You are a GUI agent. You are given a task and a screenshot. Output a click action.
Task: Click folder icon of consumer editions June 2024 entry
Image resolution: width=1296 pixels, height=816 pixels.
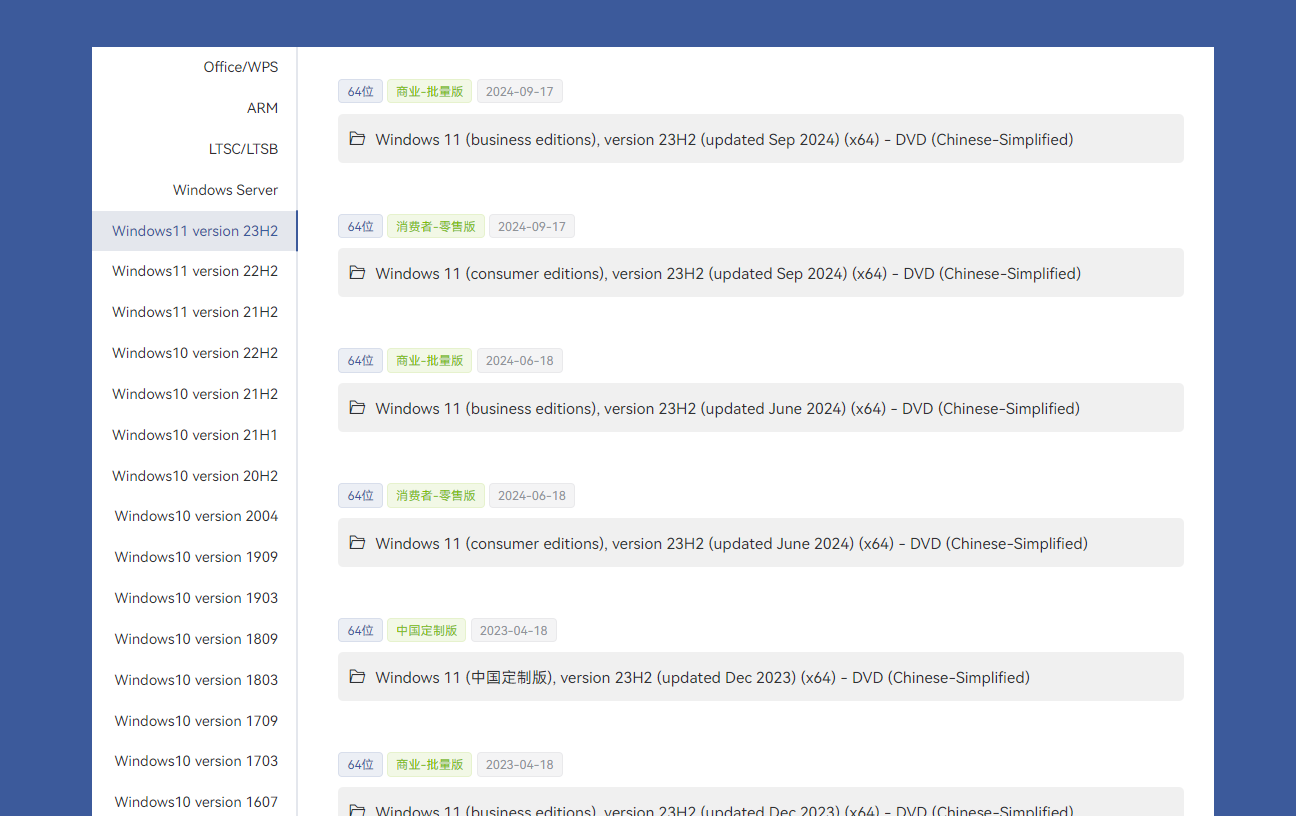tap(357, 542)
